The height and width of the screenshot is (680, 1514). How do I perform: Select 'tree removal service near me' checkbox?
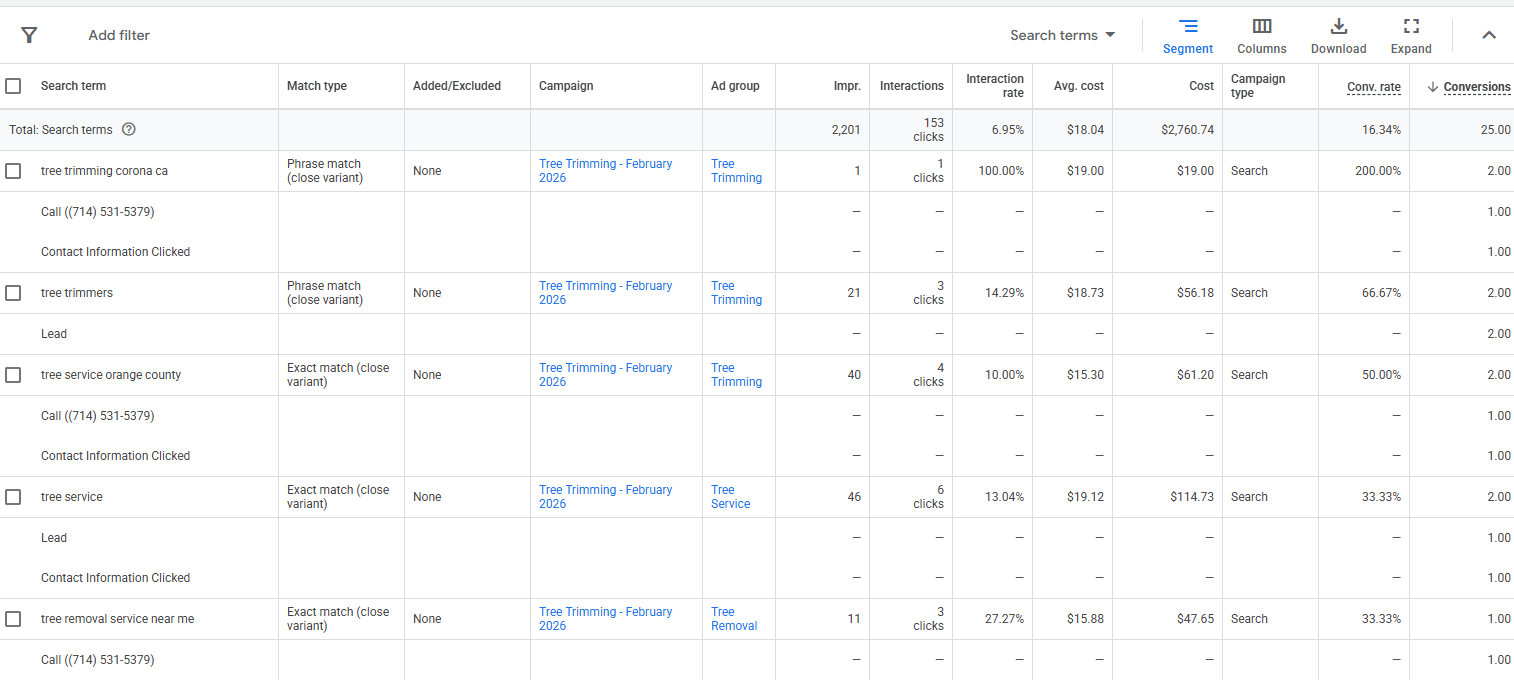(x=13, y=619)
